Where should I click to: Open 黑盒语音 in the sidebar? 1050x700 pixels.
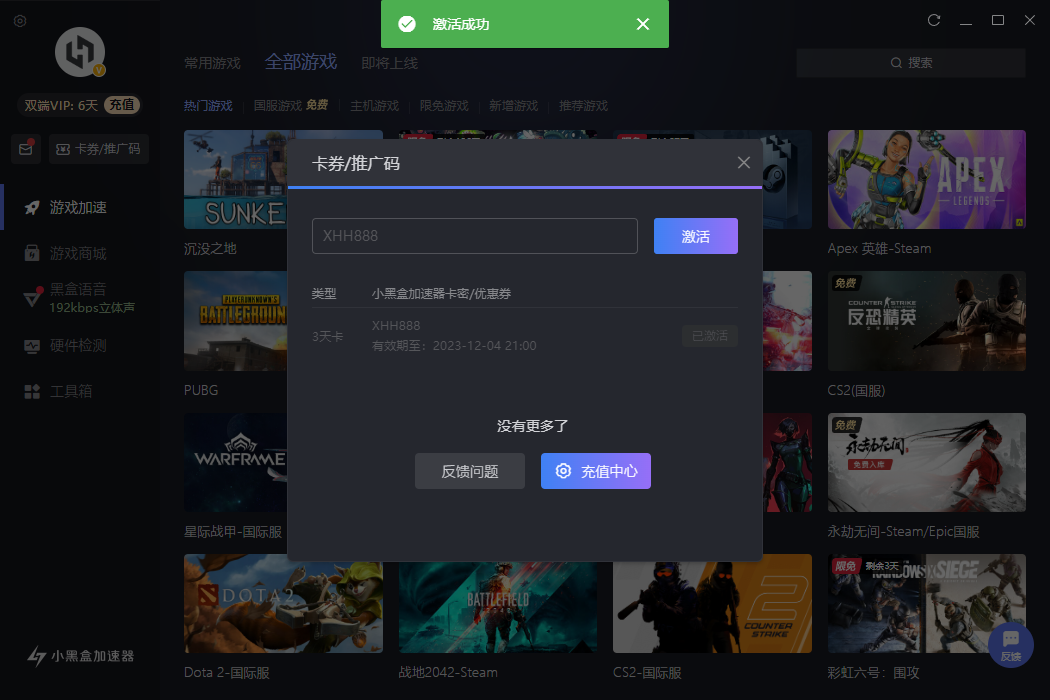tap(79, 297)
